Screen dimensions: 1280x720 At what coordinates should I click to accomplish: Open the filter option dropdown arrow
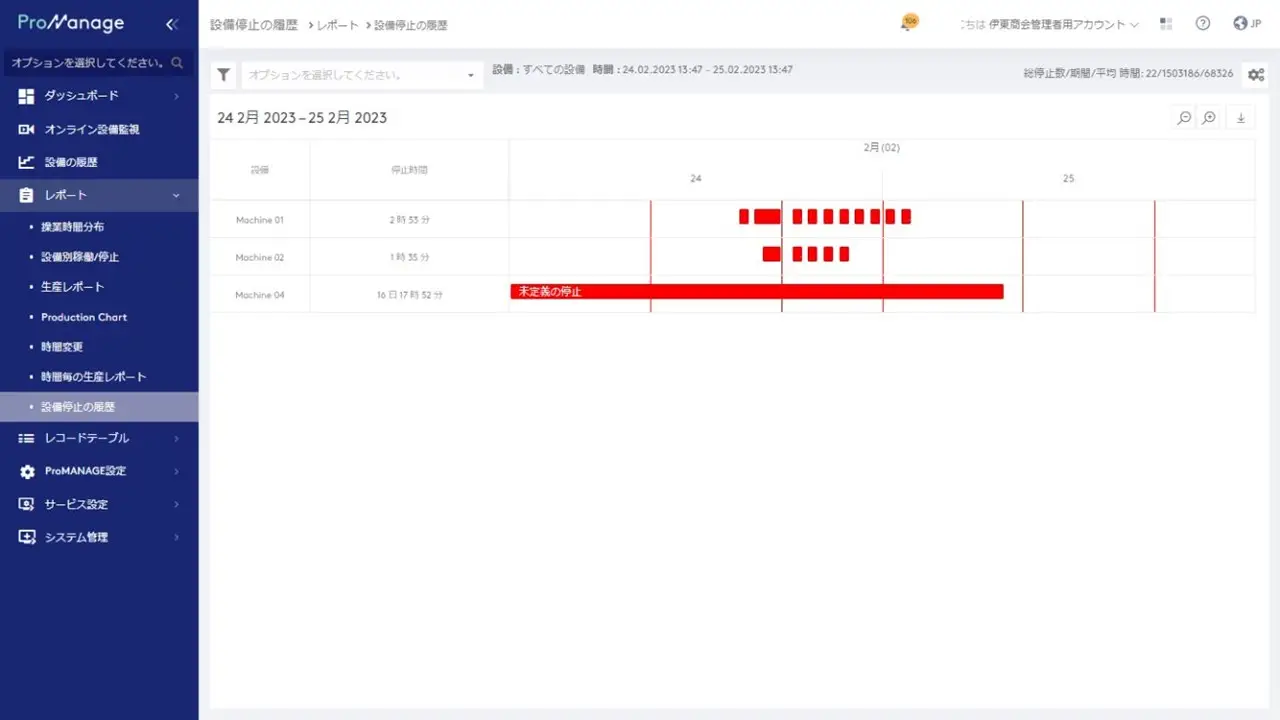(471, 75)
